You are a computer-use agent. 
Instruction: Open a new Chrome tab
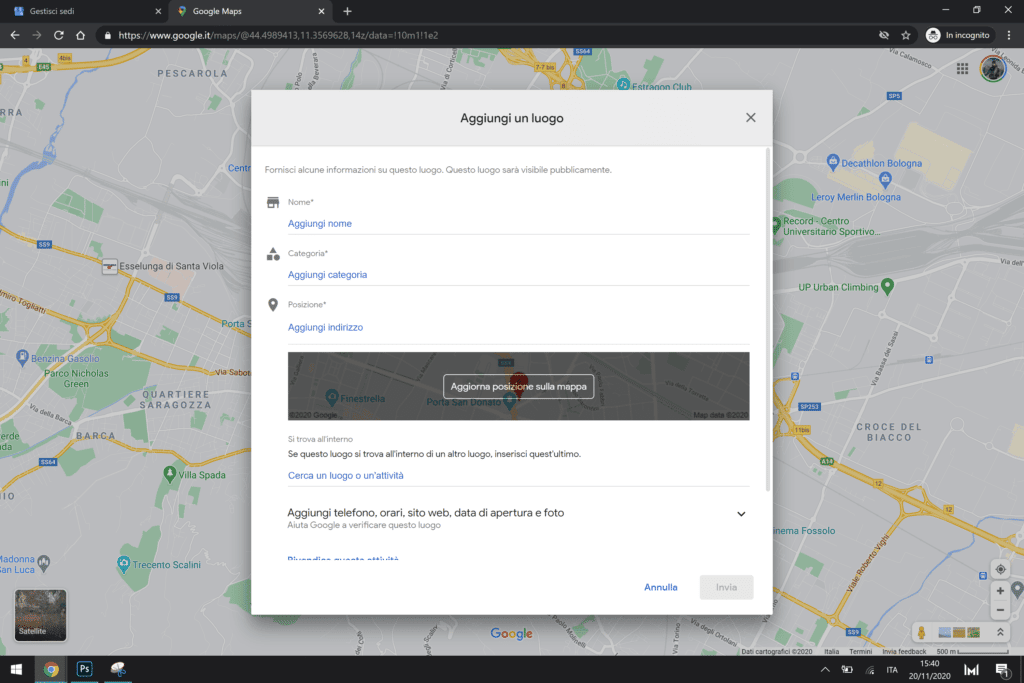tap(347, 11)
